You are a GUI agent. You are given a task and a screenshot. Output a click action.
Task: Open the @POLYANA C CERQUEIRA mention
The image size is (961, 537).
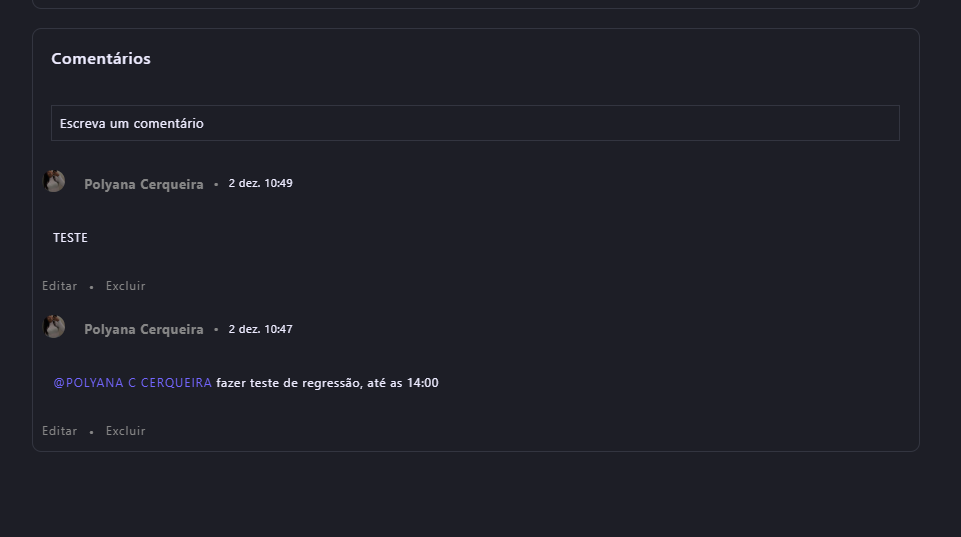(133, 383)
